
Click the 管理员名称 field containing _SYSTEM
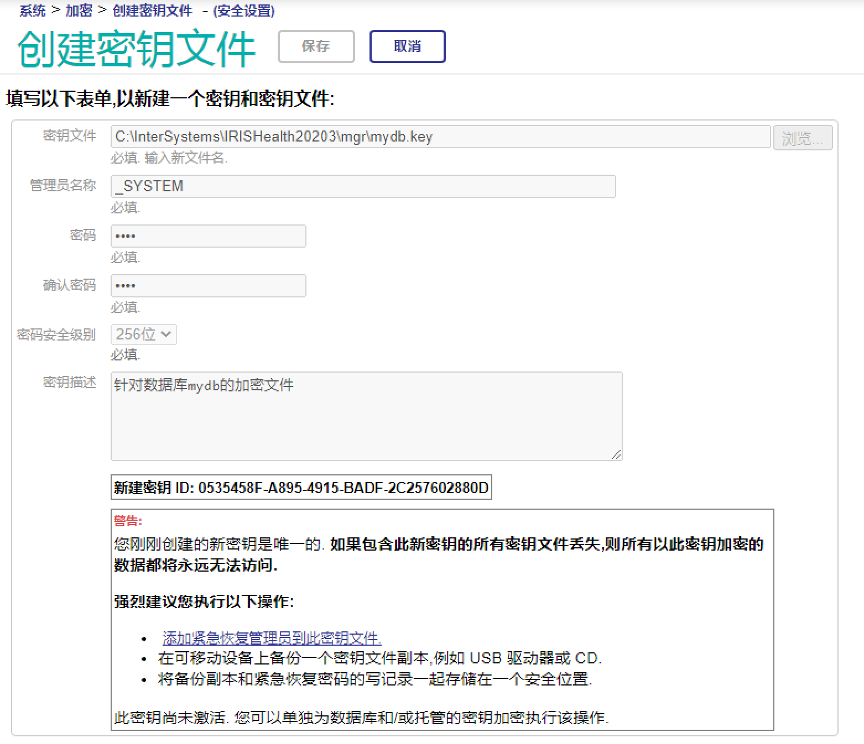pyautogui.click(x=363, y=186)
